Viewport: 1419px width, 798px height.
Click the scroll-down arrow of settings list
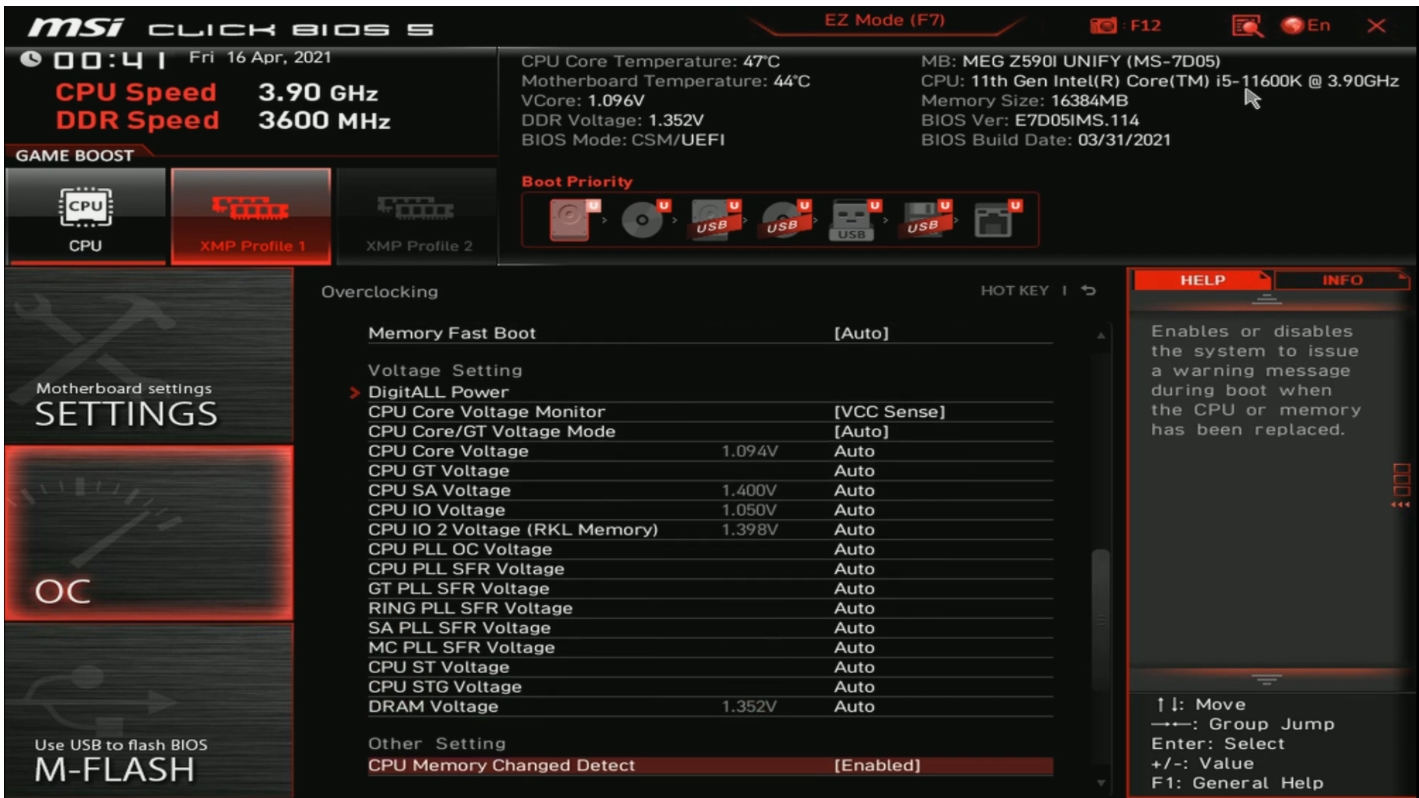tap(1099, 782)
